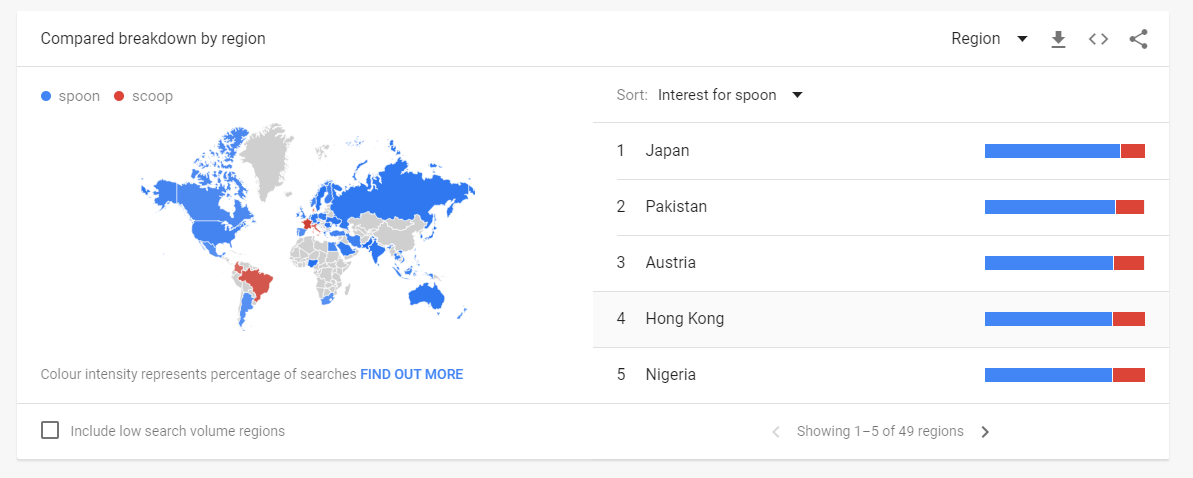Click Japan's spoon versus scoop bar

(1064, 151)
